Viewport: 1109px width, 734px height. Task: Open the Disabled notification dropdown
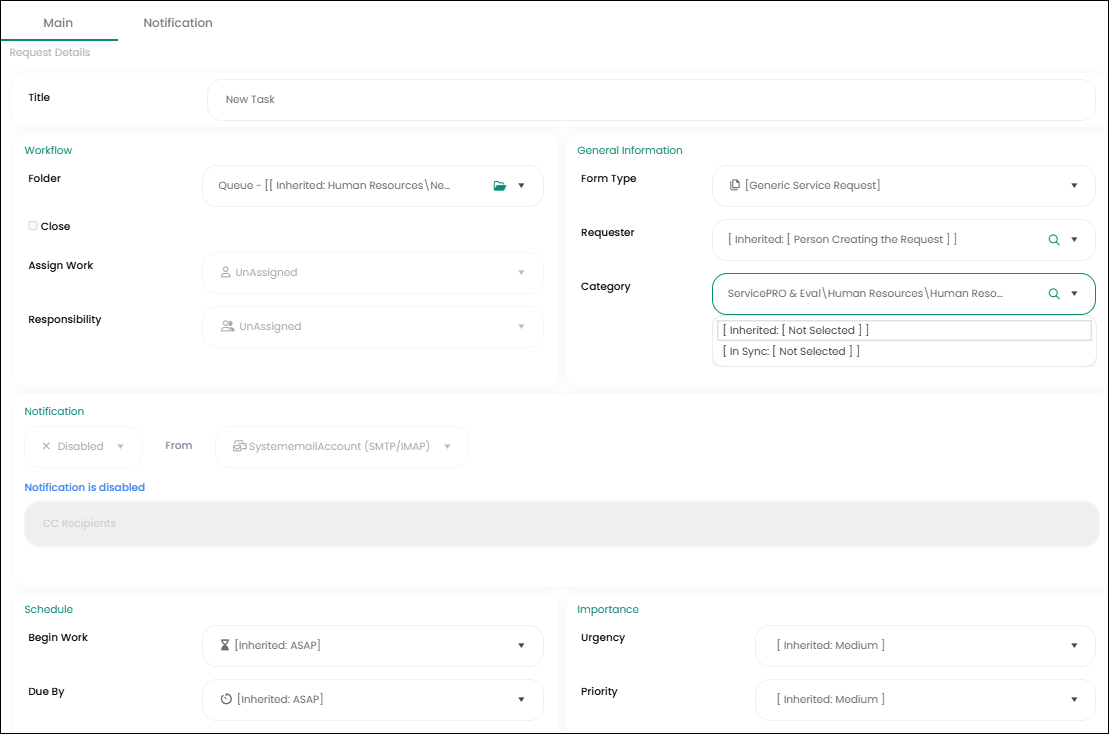click(83, 447)
